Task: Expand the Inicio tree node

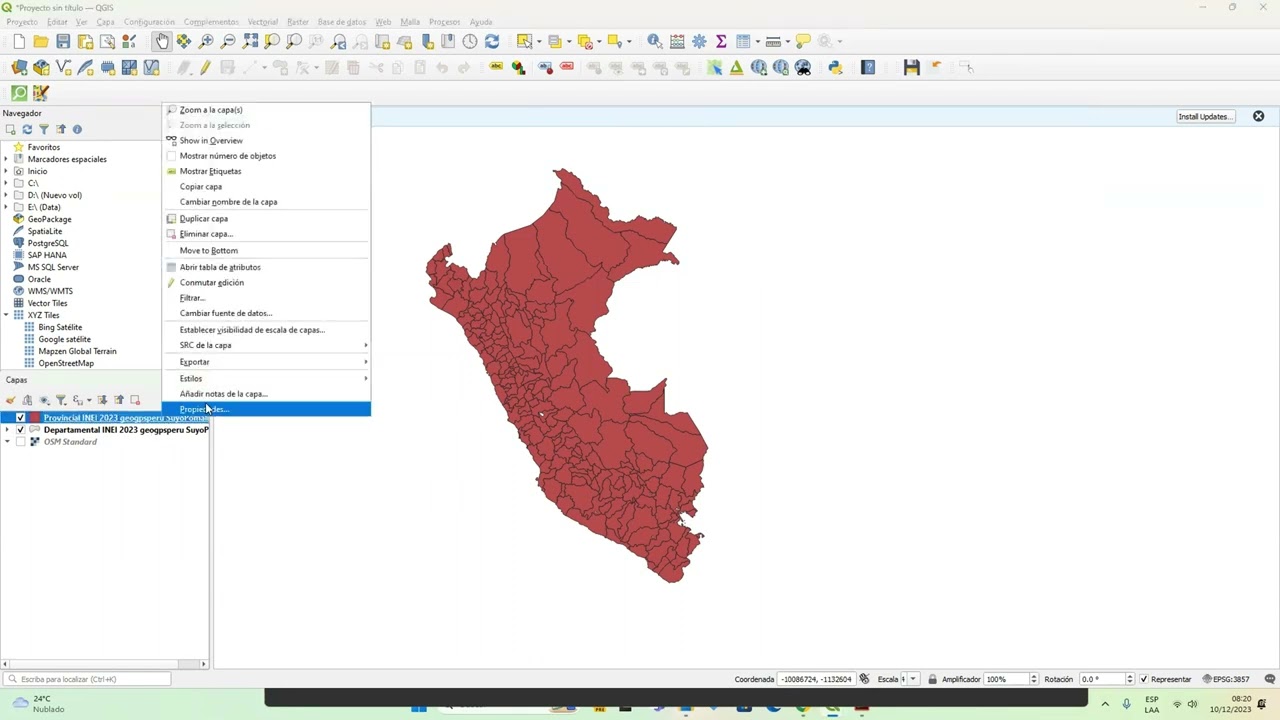Action: coord(6,171)
